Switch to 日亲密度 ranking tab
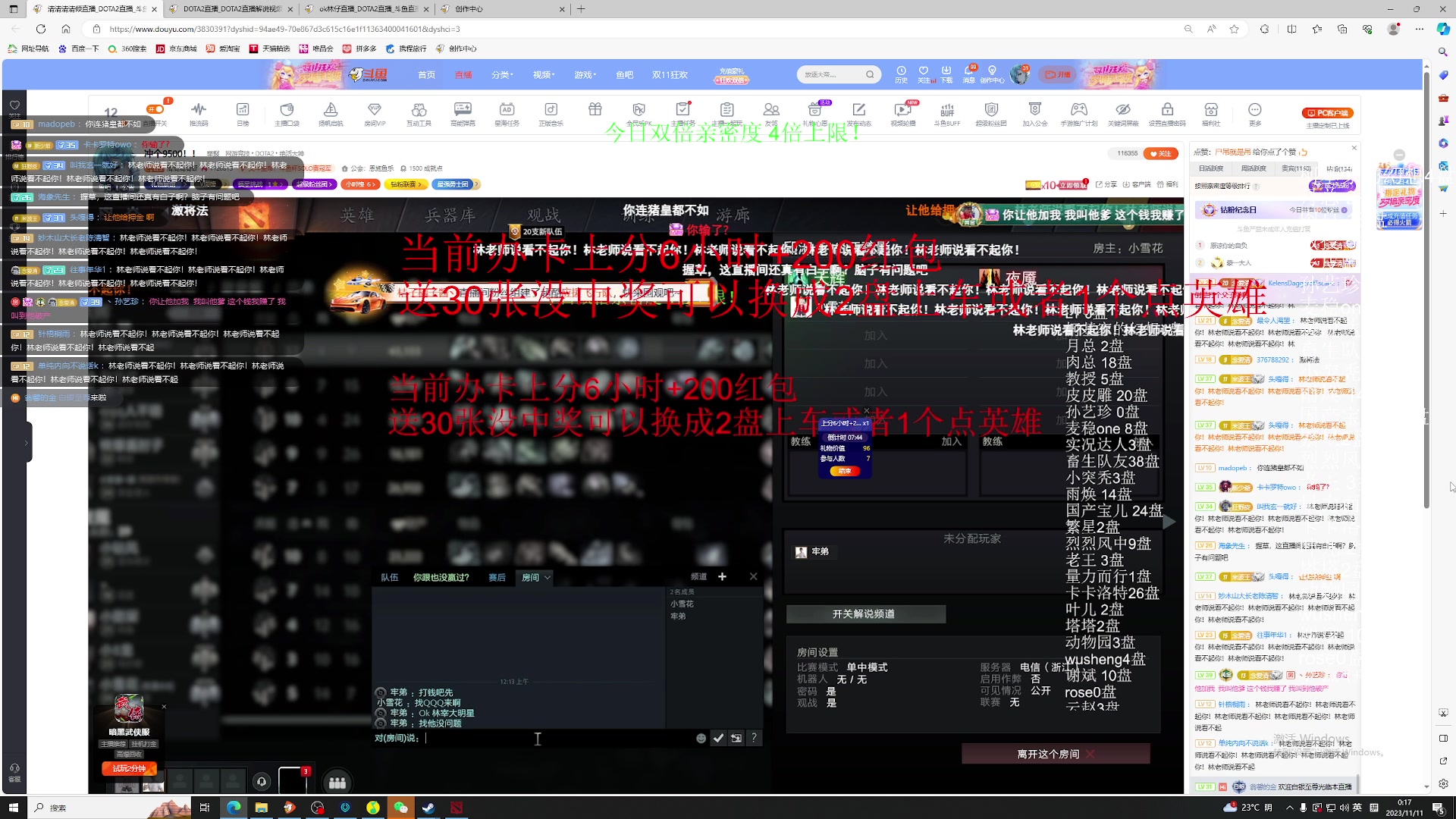 click(x=1210, y=168)
